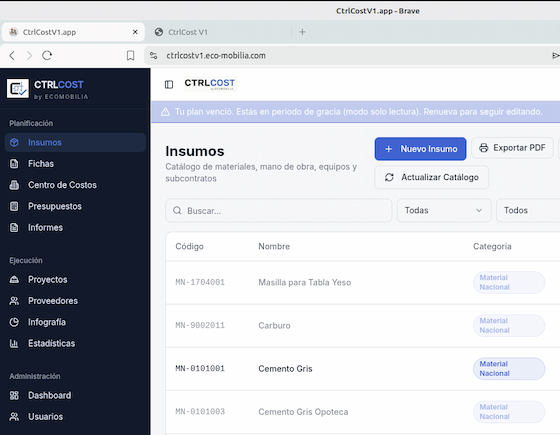The image size is (560, 435).
Task: Click the Dashboard grid icon
Action: (x=14, y=395)
